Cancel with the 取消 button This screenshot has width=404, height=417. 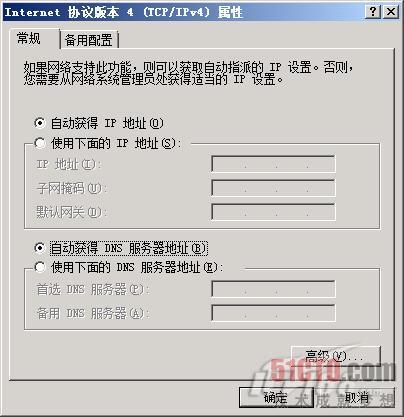[357, 397]
